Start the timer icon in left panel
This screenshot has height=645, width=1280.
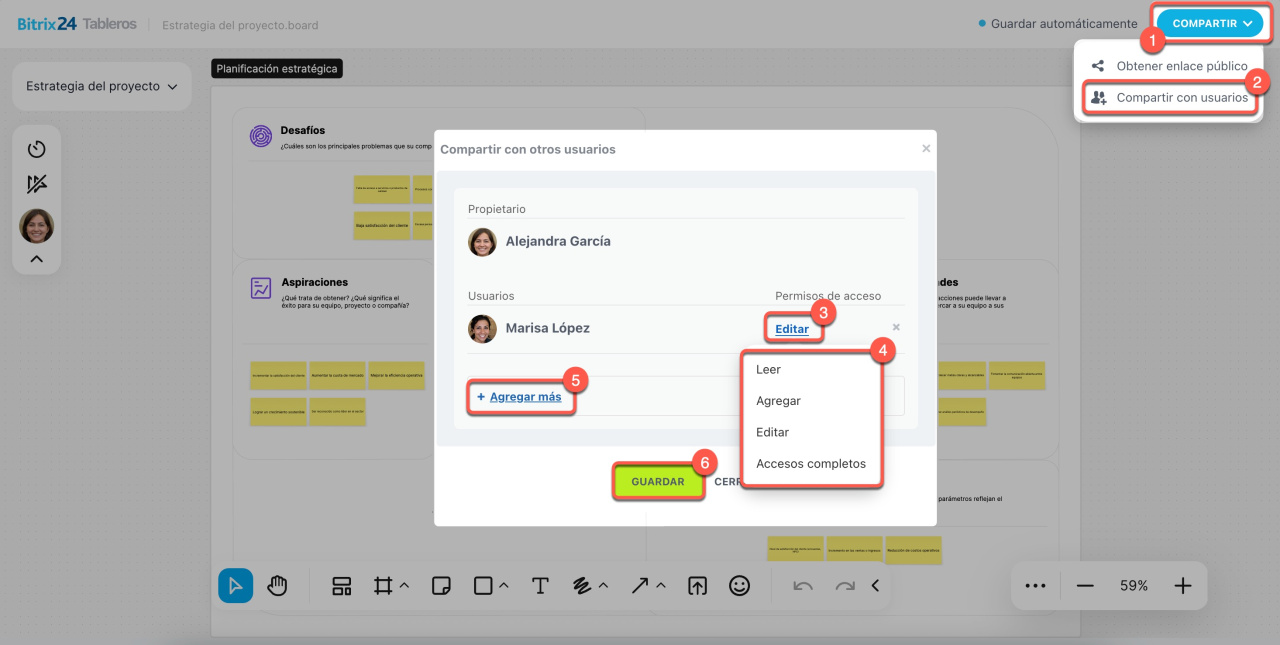[37, 149]
